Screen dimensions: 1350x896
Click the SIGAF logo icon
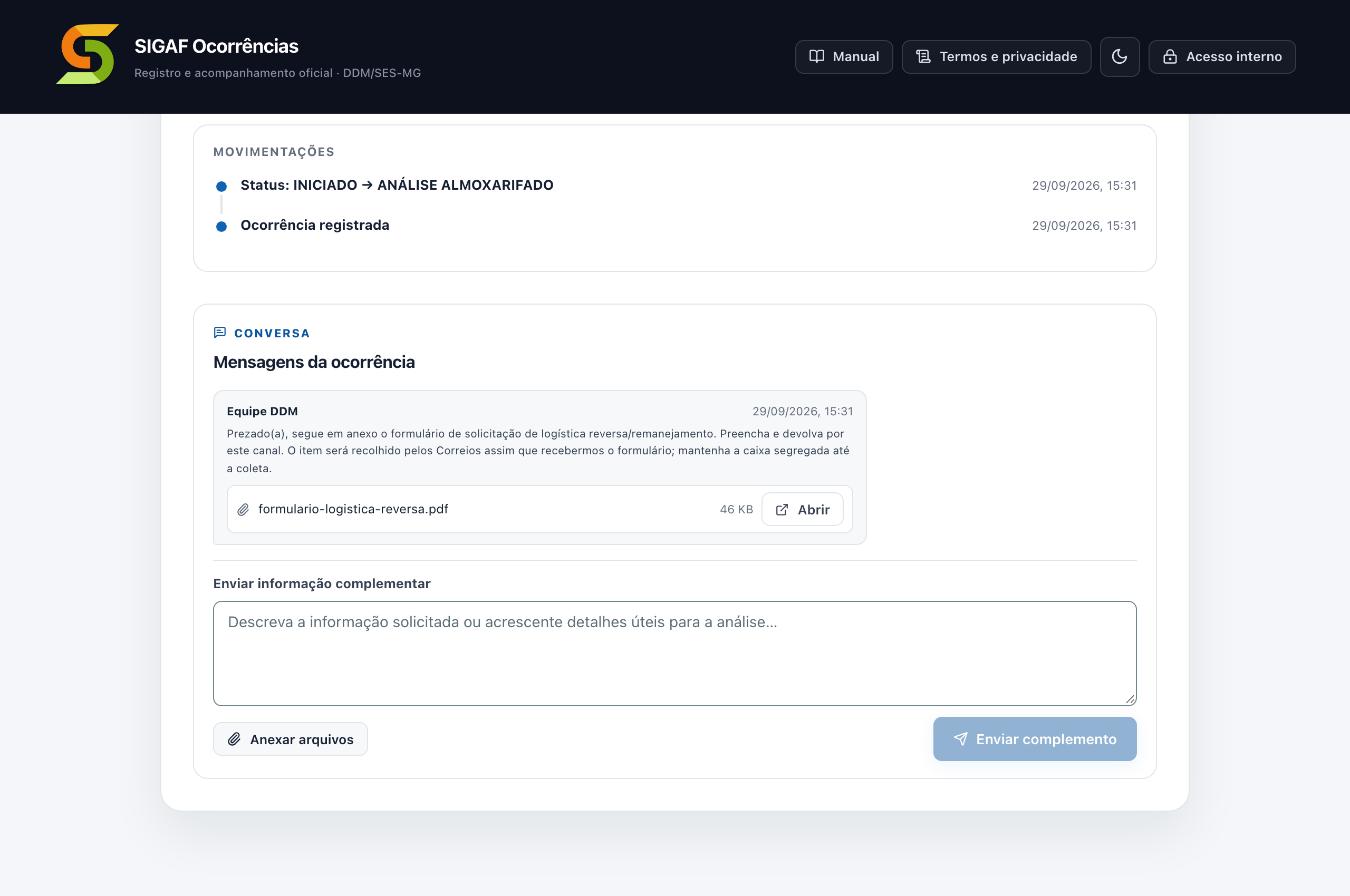coord(88,54)
